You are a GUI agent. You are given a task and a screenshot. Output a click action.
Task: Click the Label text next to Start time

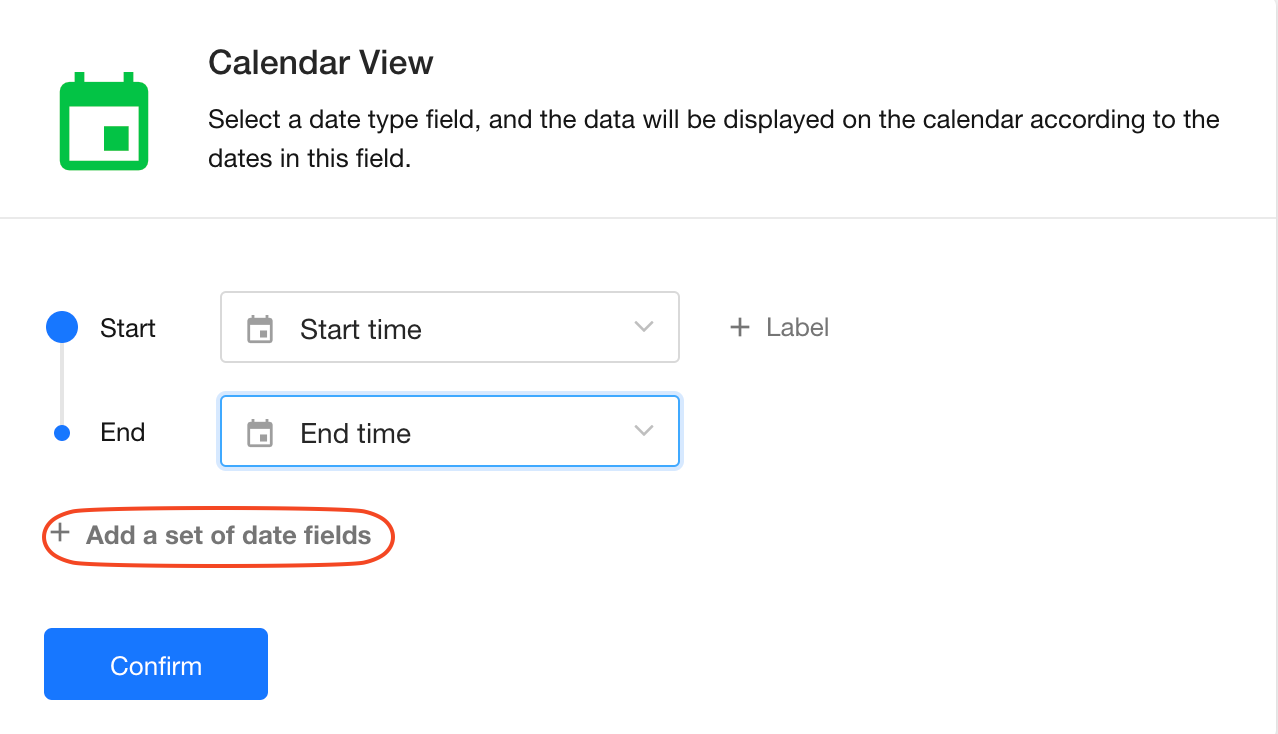click(797, 327)
